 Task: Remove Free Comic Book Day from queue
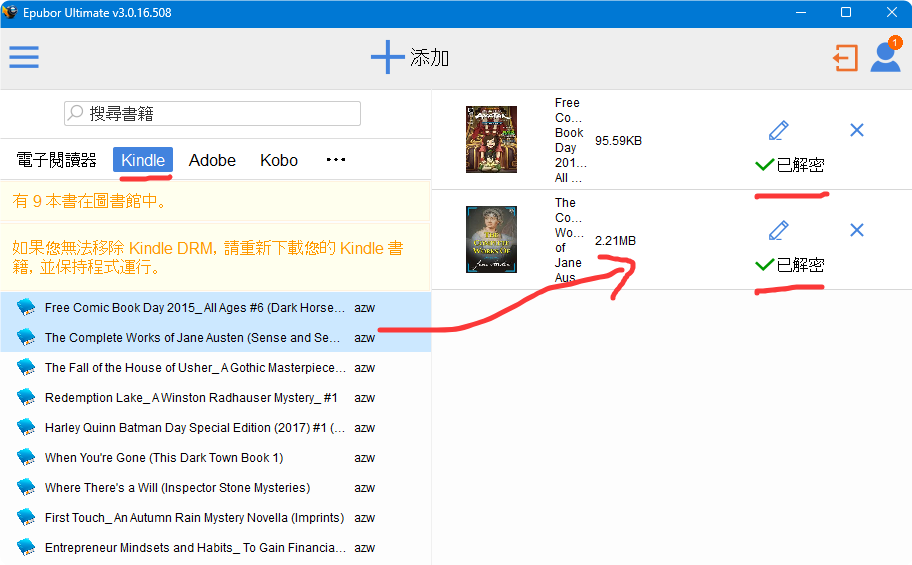tap(857, 130)
